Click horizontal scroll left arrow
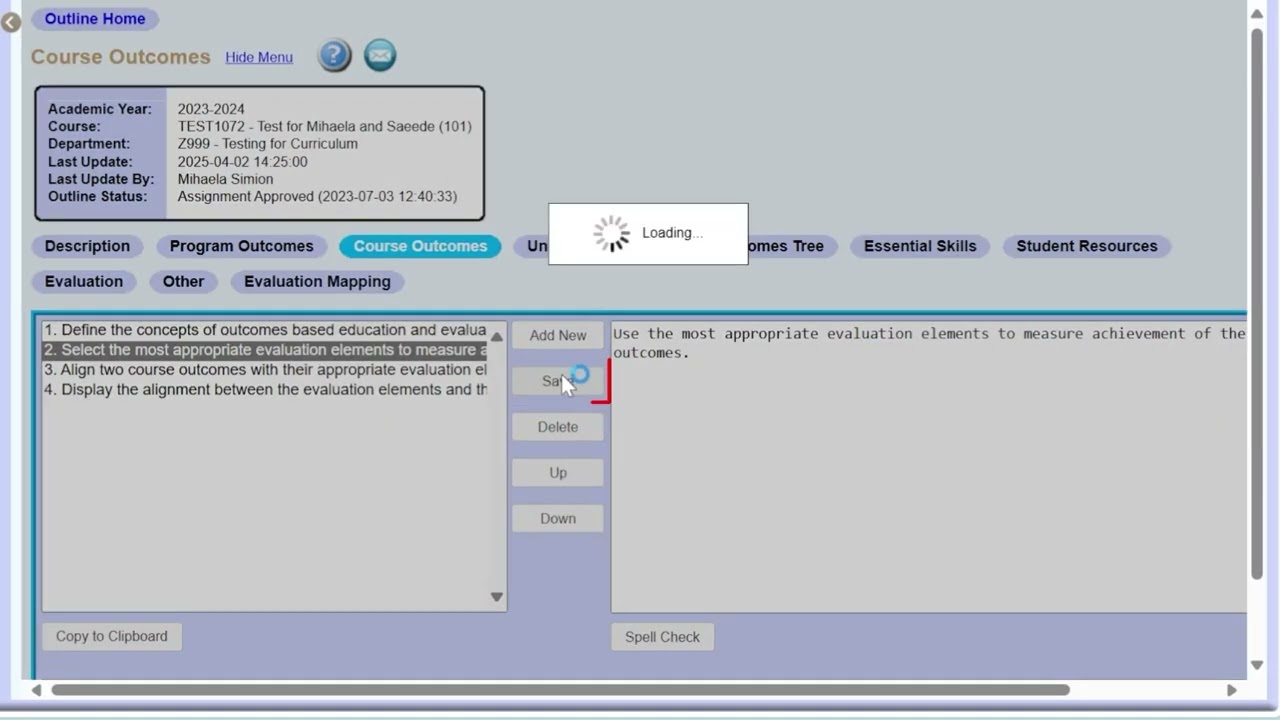 click(37, 690)
